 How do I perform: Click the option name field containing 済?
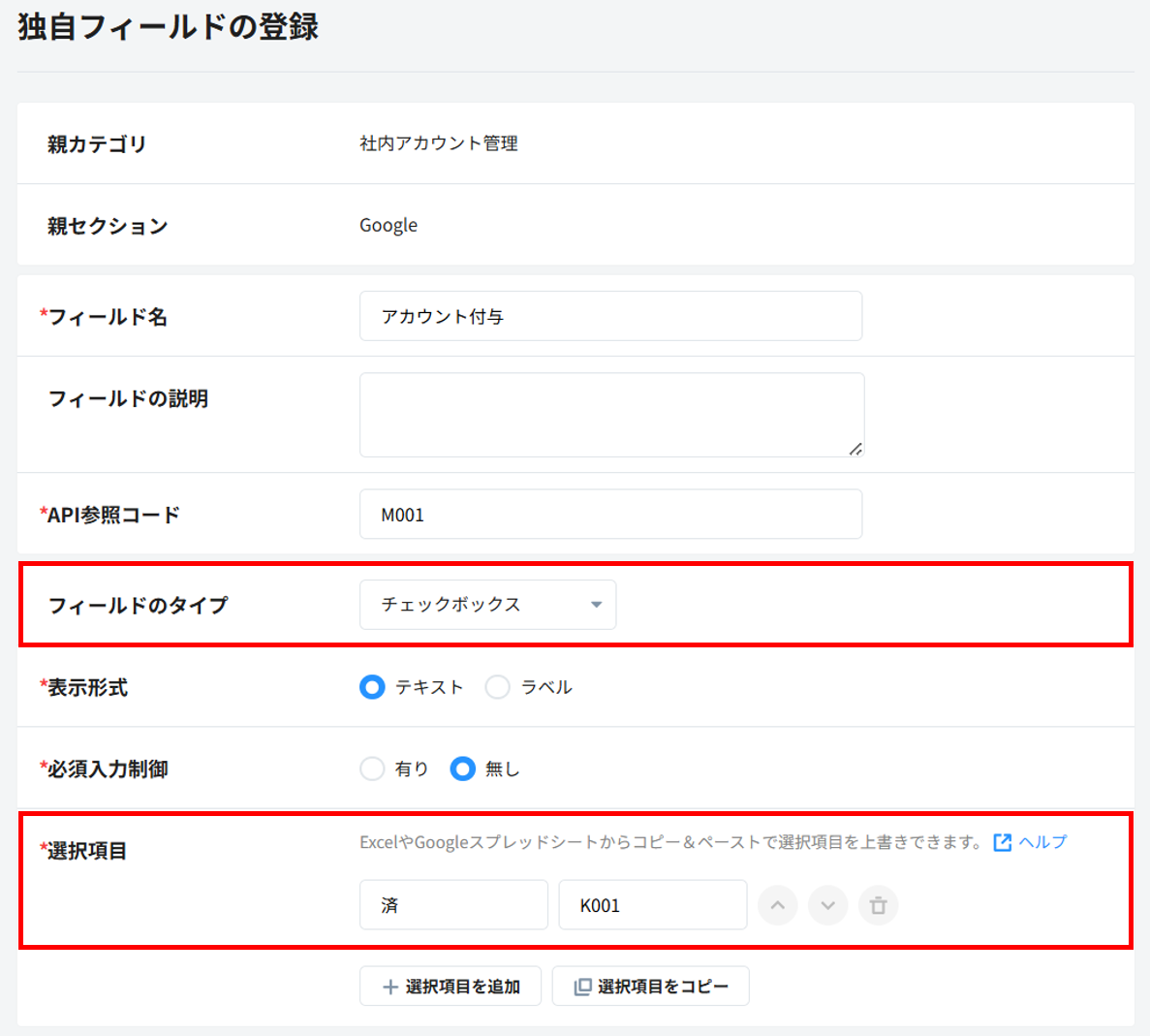coord(453,905)
